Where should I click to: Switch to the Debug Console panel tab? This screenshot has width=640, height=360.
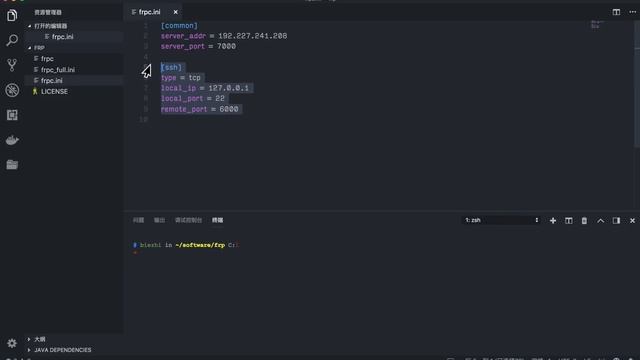pos(189,220)
